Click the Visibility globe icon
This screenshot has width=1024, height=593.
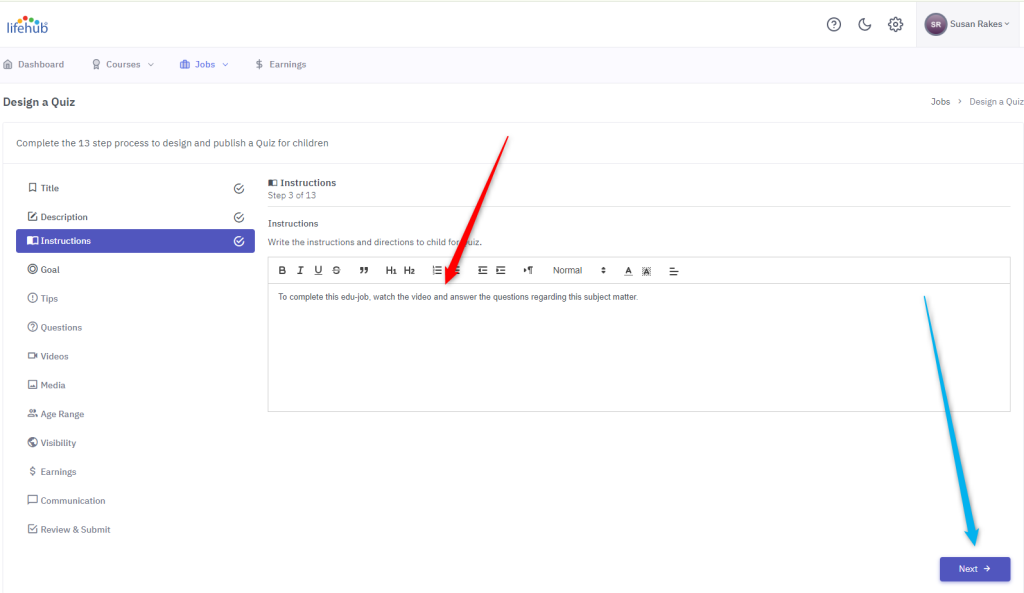pyautogui.click(x=33, y=442)
